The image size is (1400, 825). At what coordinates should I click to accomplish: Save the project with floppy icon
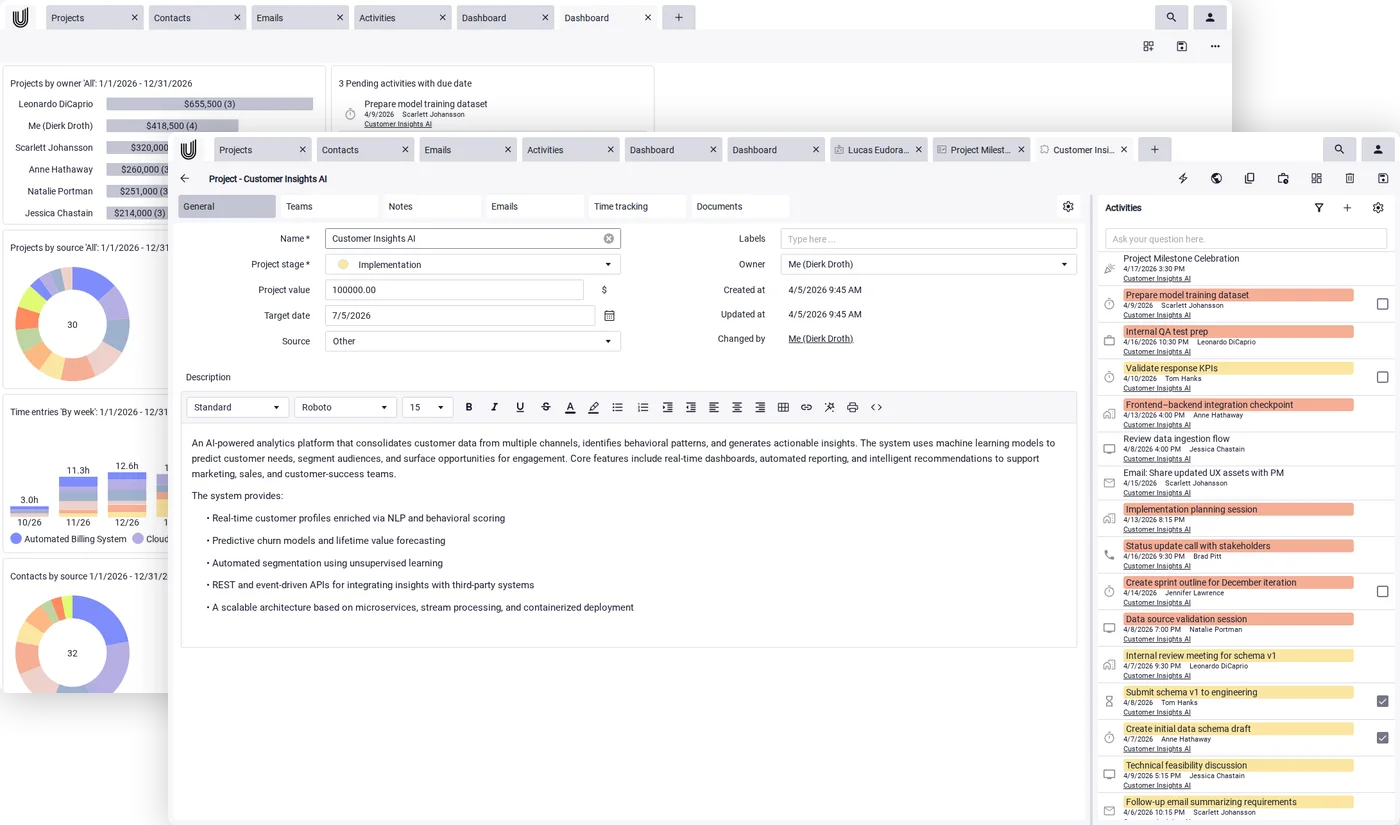pyautogui.click(x=1382, y=178)
